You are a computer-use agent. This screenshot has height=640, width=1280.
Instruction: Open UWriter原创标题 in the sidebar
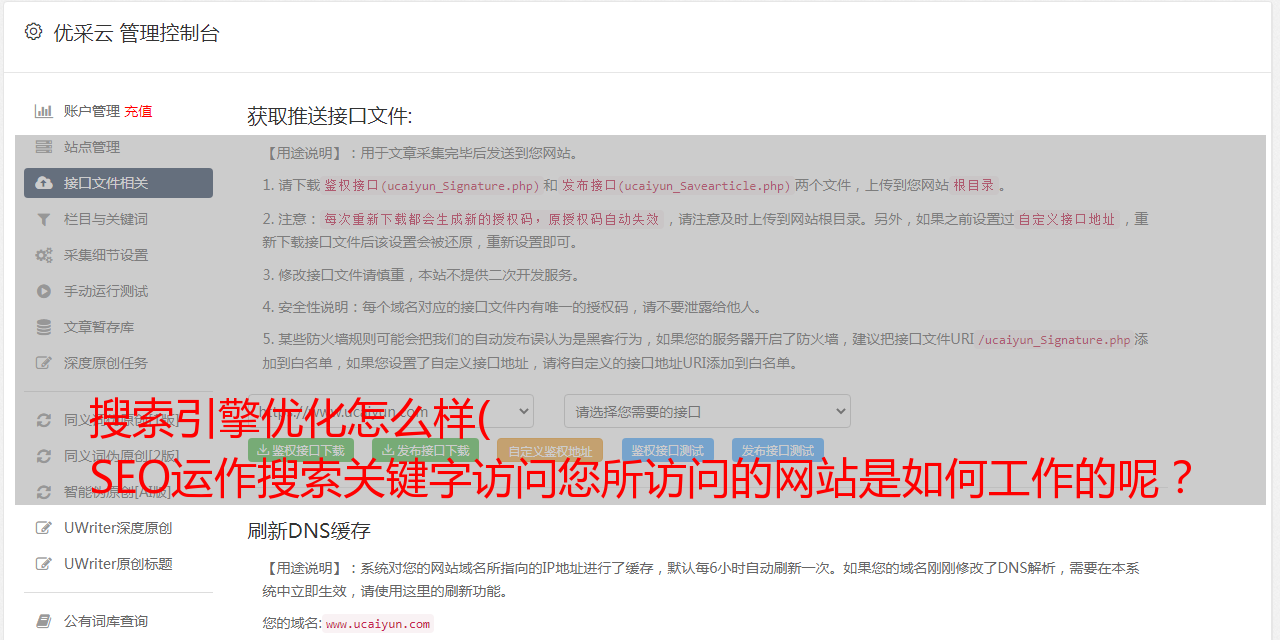(118, 564)
